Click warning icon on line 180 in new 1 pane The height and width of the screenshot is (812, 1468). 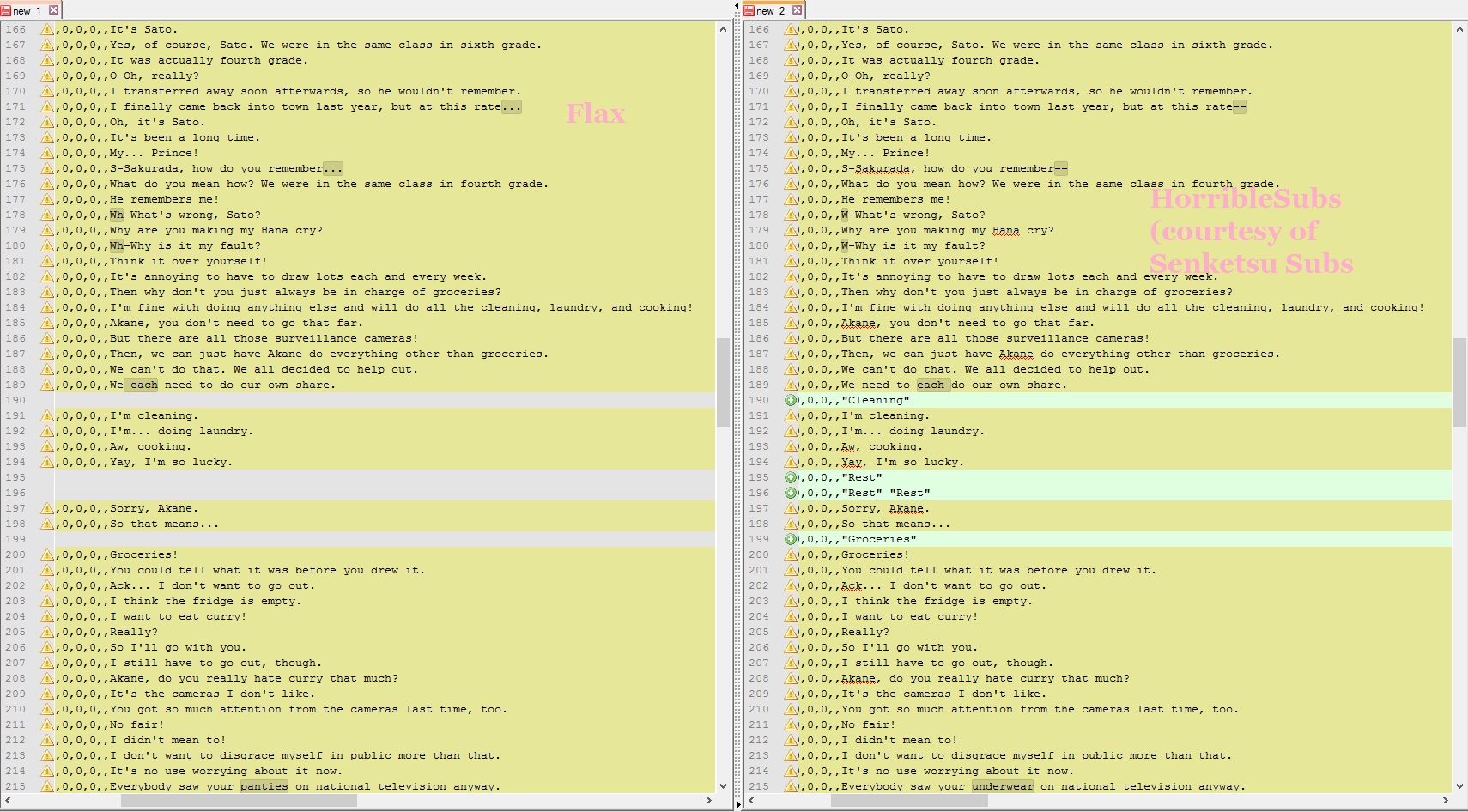tap(47, 245)
